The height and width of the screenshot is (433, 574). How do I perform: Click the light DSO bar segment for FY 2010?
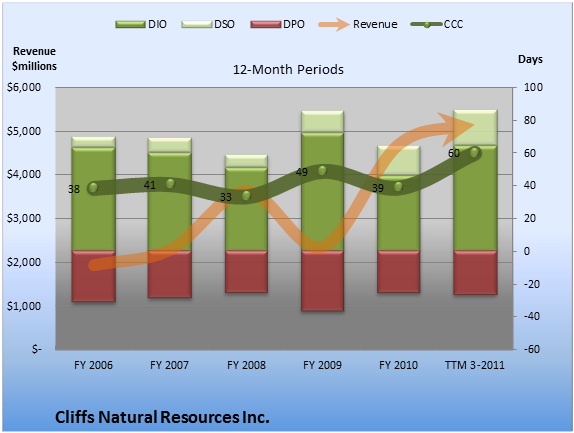click(x=398, y=161)
